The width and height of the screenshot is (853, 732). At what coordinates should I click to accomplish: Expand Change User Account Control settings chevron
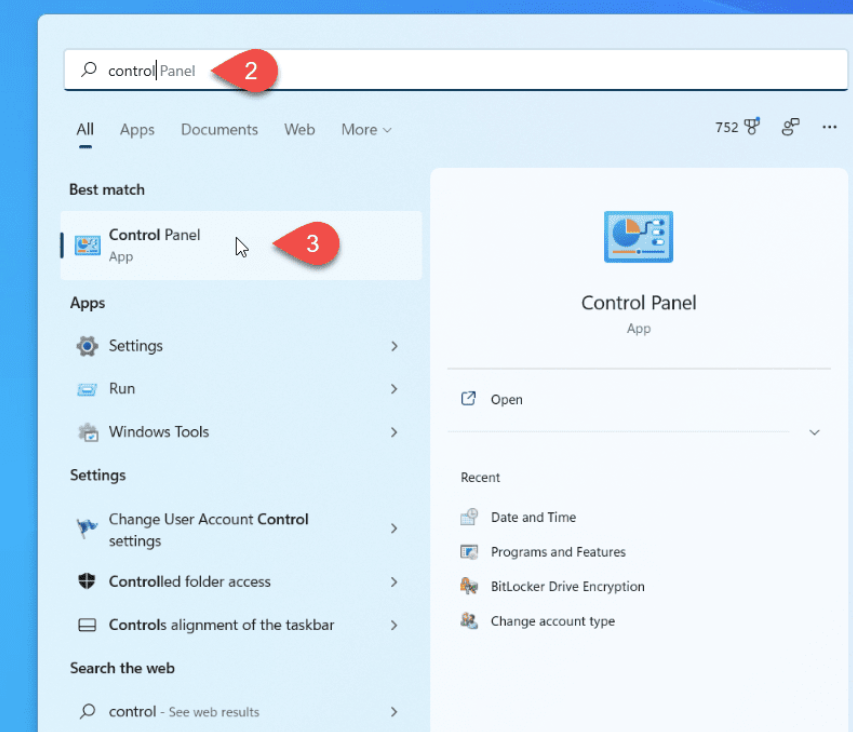point(394,528)
